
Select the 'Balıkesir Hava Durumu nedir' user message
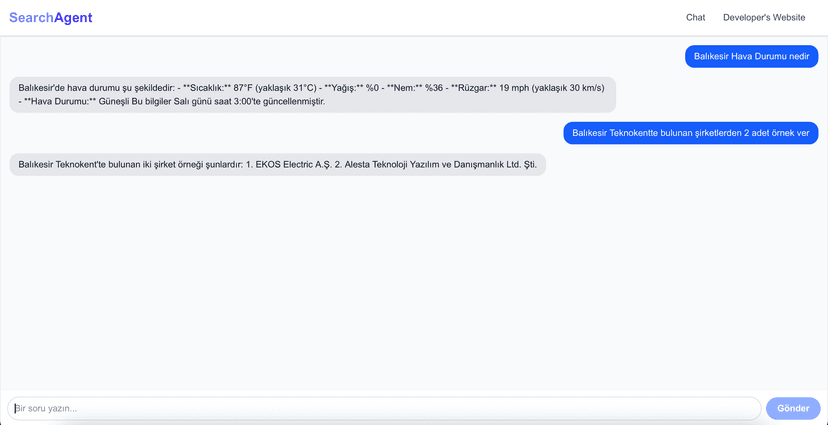point(751,56)
